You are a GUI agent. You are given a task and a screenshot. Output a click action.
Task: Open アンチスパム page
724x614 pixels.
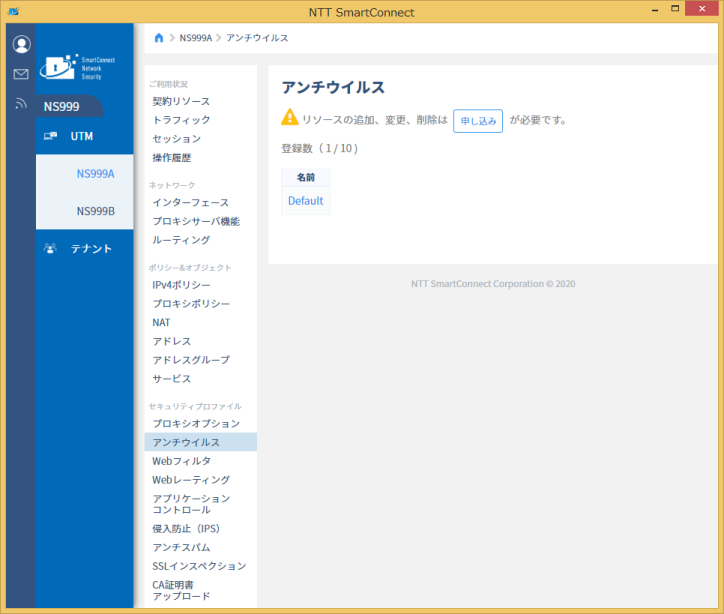click(181, 548)
